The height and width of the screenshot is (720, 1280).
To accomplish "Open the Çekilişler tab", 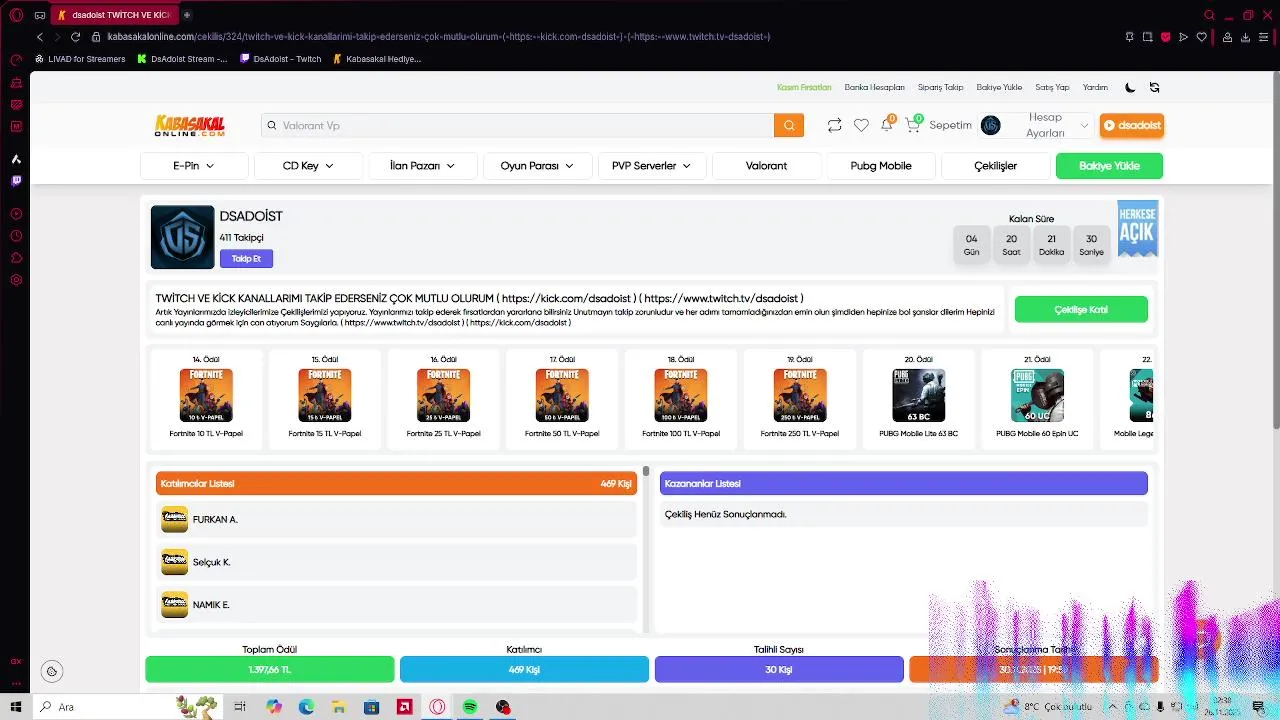I will tap(995, 166).
